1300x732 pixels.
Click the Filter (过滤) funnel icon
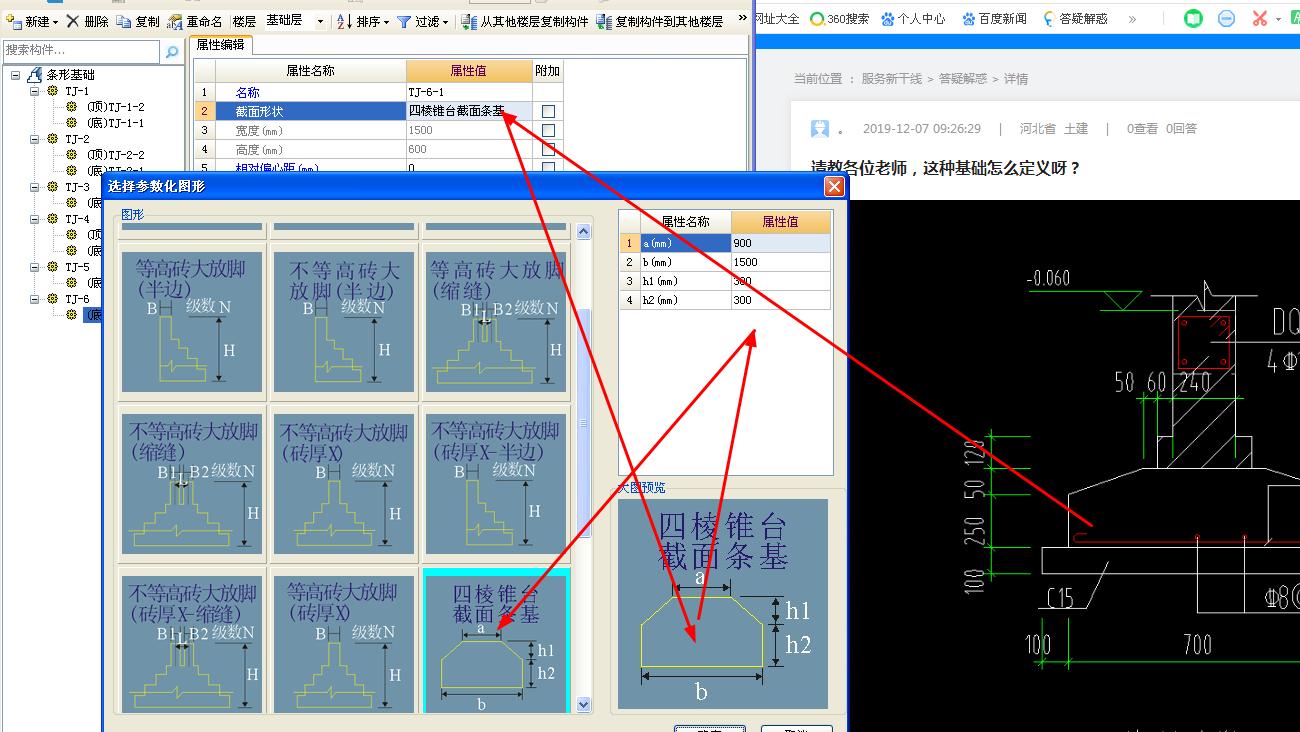[404, 21]
